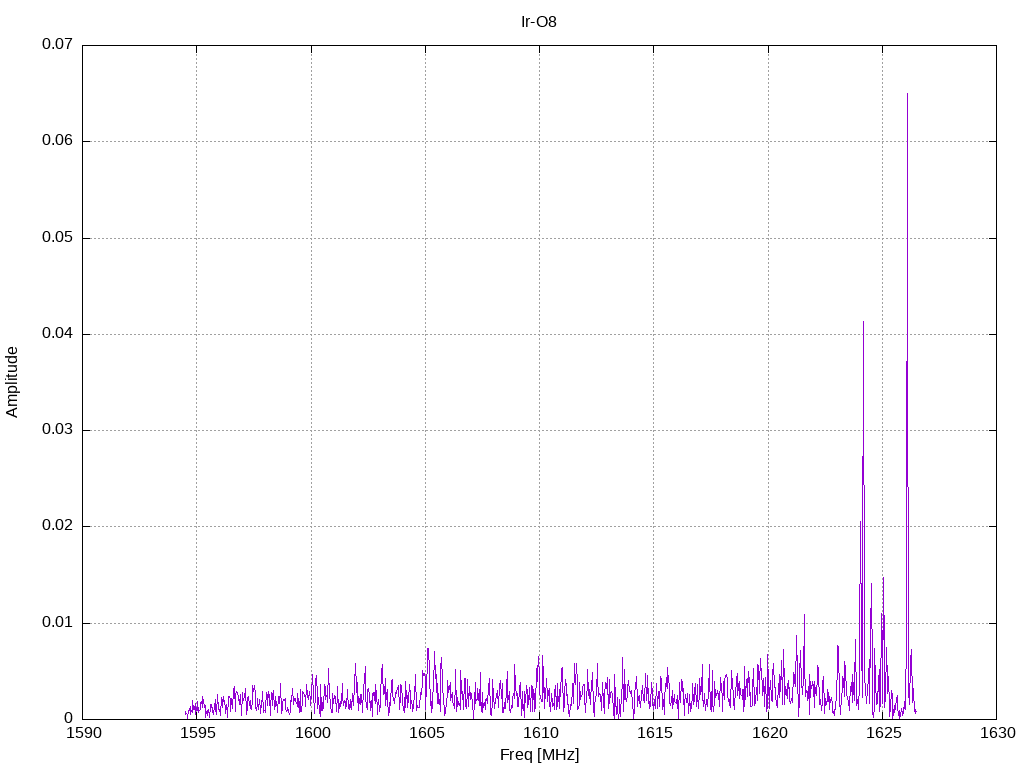Click the 1605 x-axis tick label

[x=426, y=733]
